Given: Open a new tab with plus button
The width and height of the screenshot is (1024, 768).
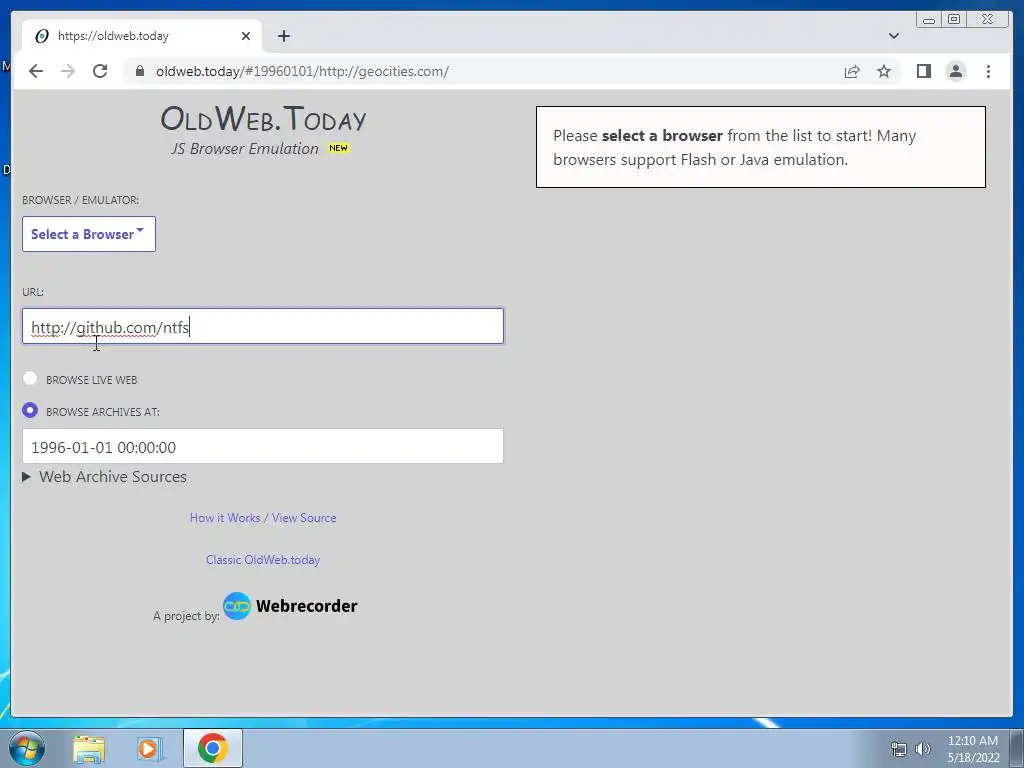Looking at the screenshot, I should coord(283,36).
